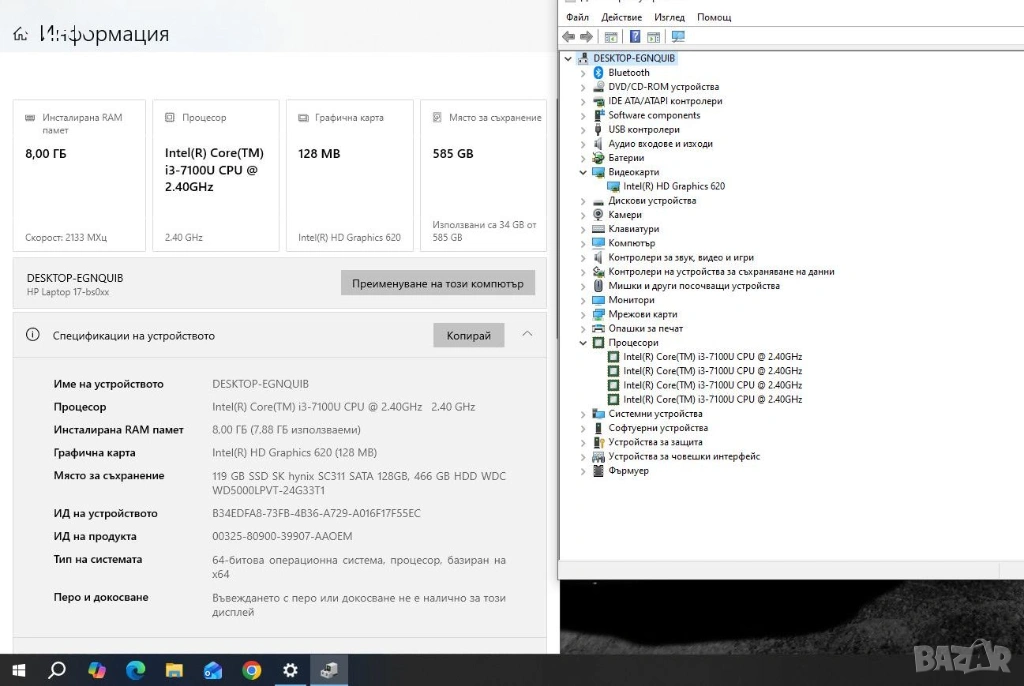Click the show/hide console tree toolbar icon
Screen dimensions: 1024x686
pyautogui.click(x=611, y=37)
